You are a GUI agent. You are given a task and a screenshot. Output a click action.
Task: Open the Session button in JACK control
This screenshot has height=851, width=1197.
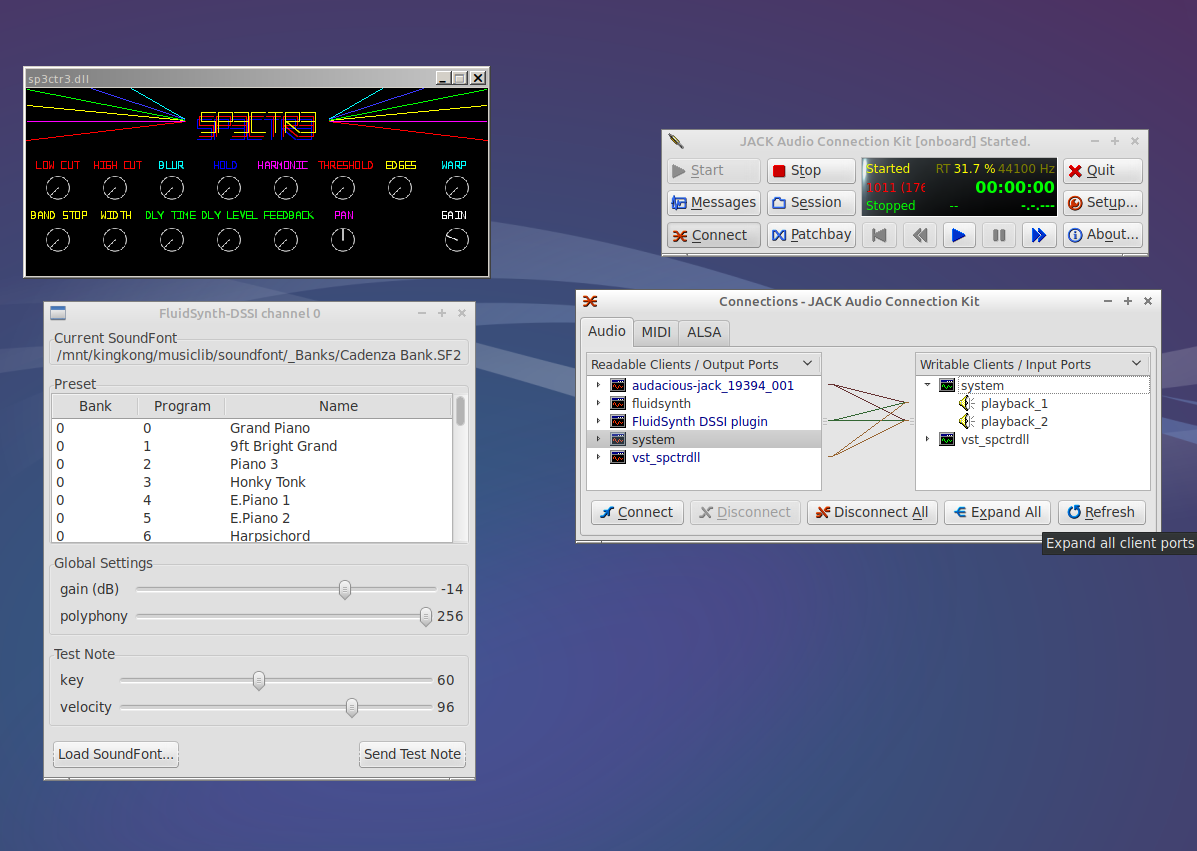(811, 202)
